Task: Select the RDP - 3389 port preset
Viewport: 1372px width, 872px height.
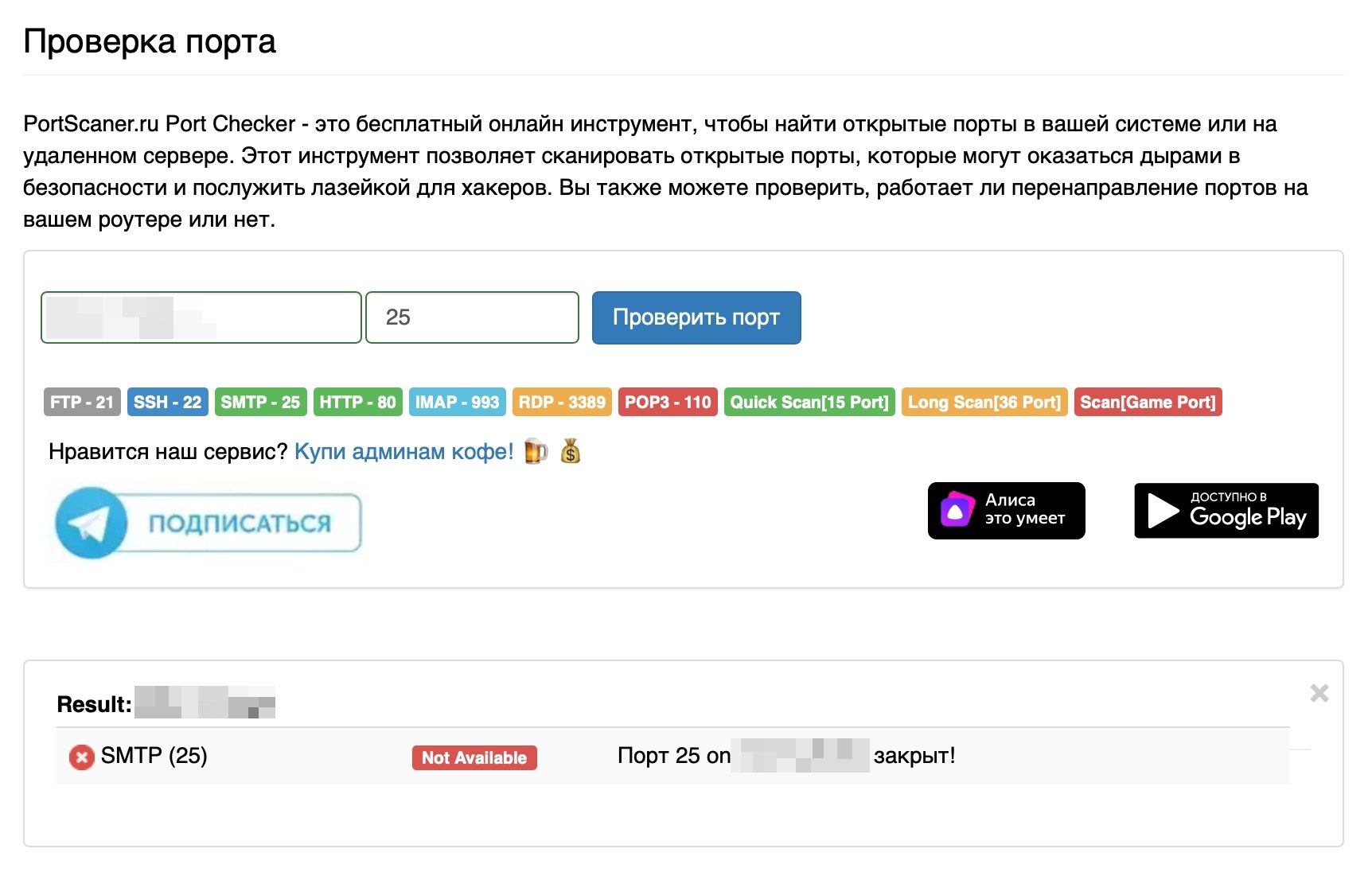Action: click(562, 403)
